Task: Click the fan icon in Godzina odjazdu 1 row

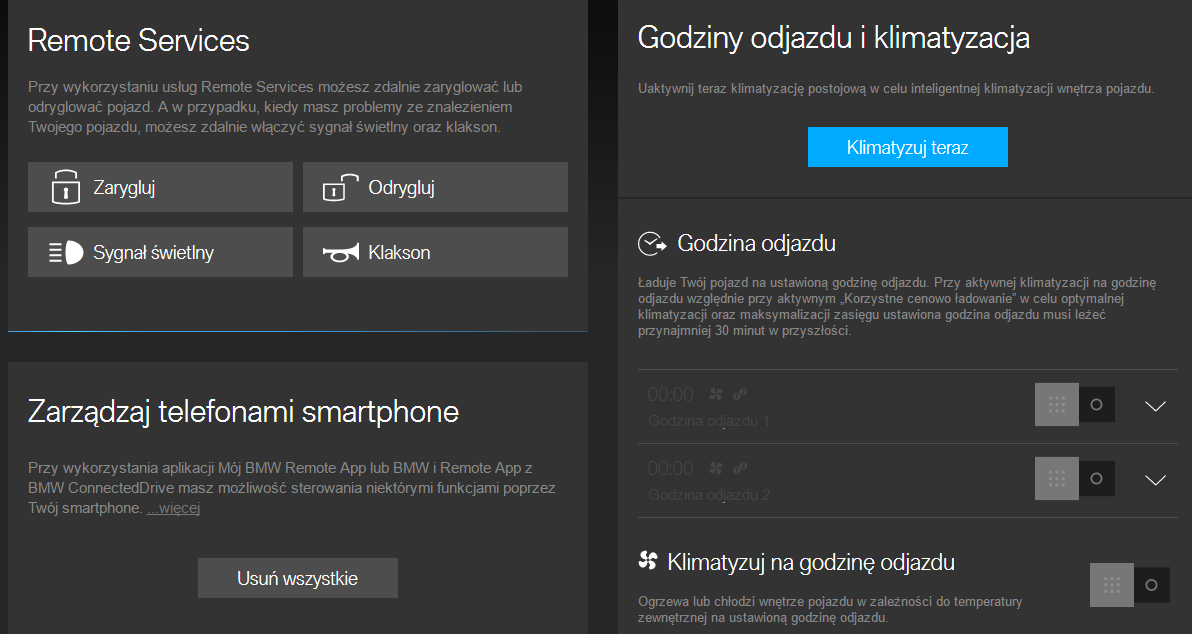Action: [x=715, y=394]
